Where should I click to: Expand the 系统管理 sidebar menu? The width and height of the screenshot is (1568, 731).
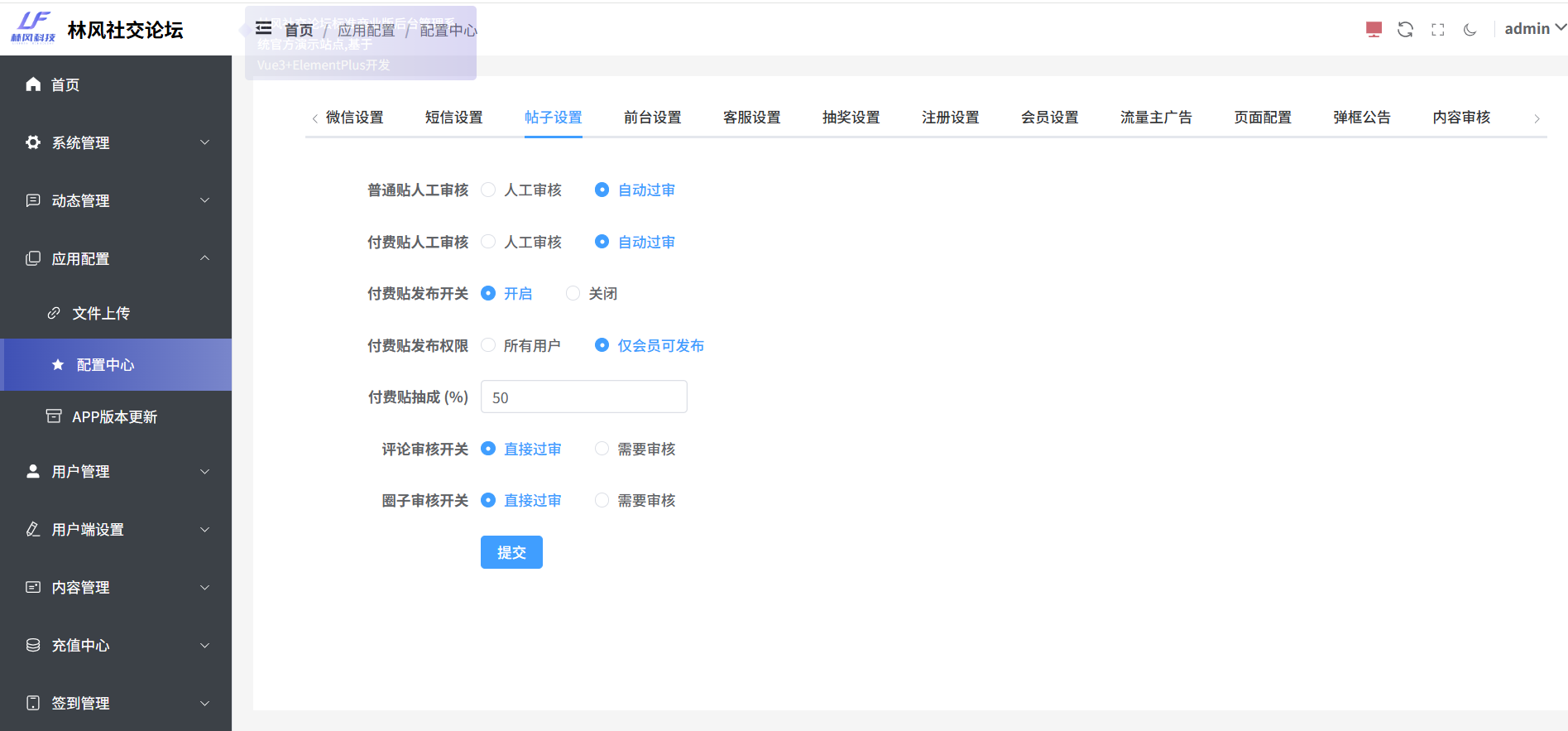(x=116, y=142)
